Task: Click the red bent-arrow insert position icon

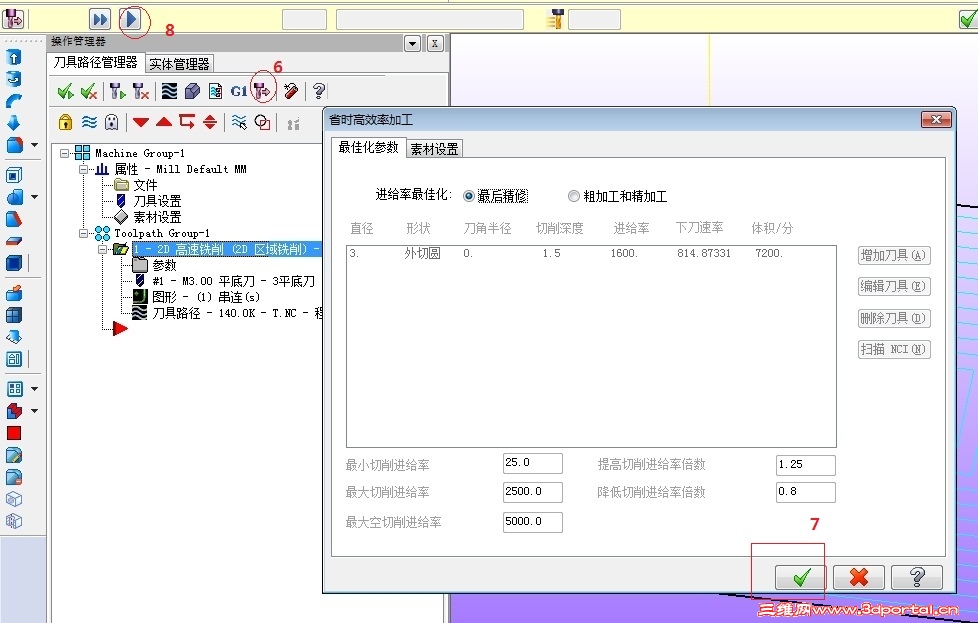Action: point(187,122)
